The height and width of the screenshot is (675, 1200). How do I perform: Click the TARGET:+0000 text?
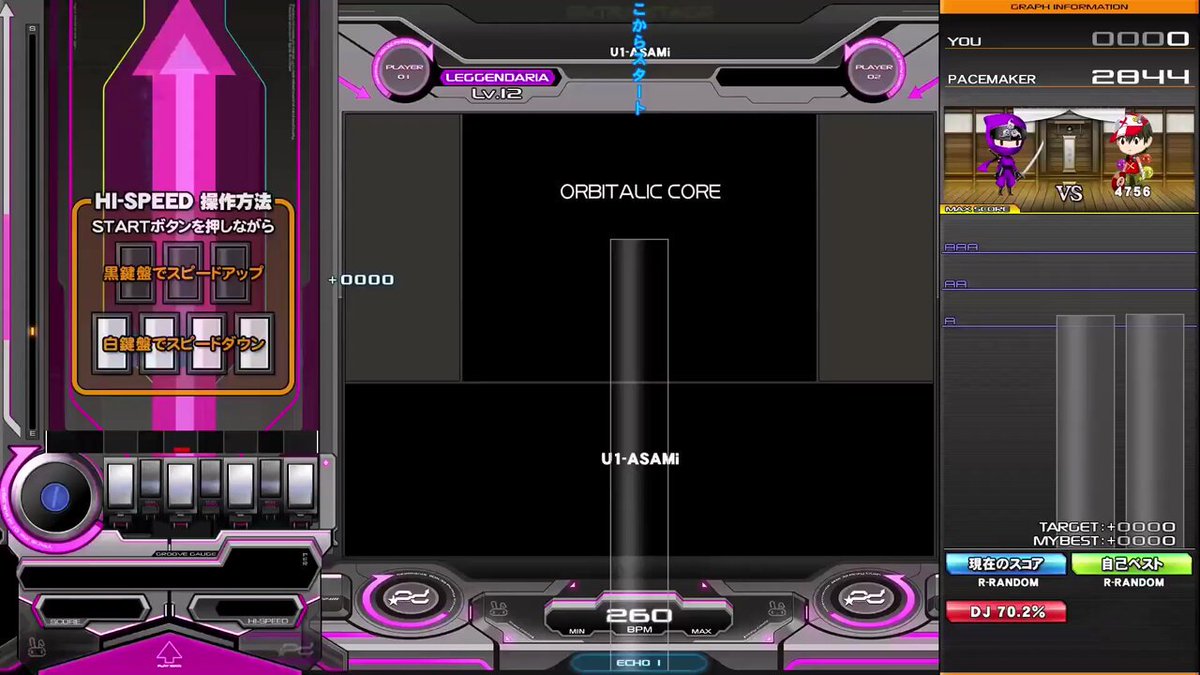click(1107, 527)
